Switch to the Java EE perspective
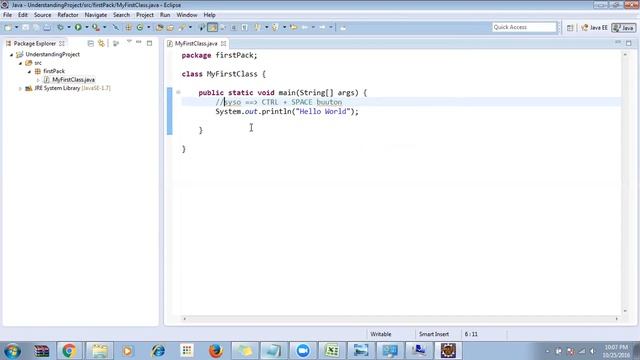 coord(594,28)
